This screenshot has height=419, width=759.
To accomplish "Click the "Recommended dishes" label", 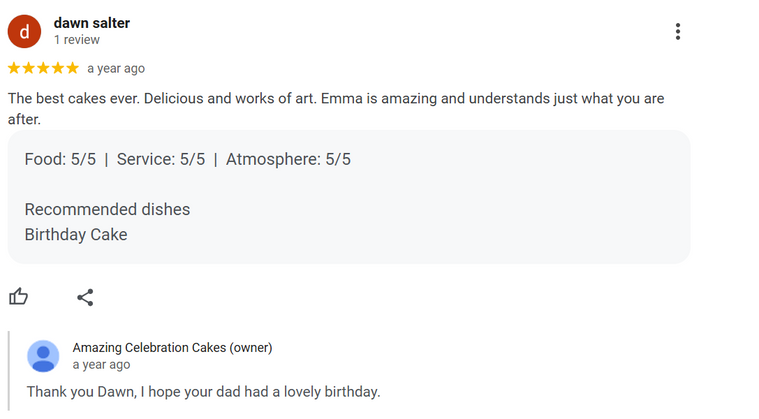I will [x=107, y=209].
